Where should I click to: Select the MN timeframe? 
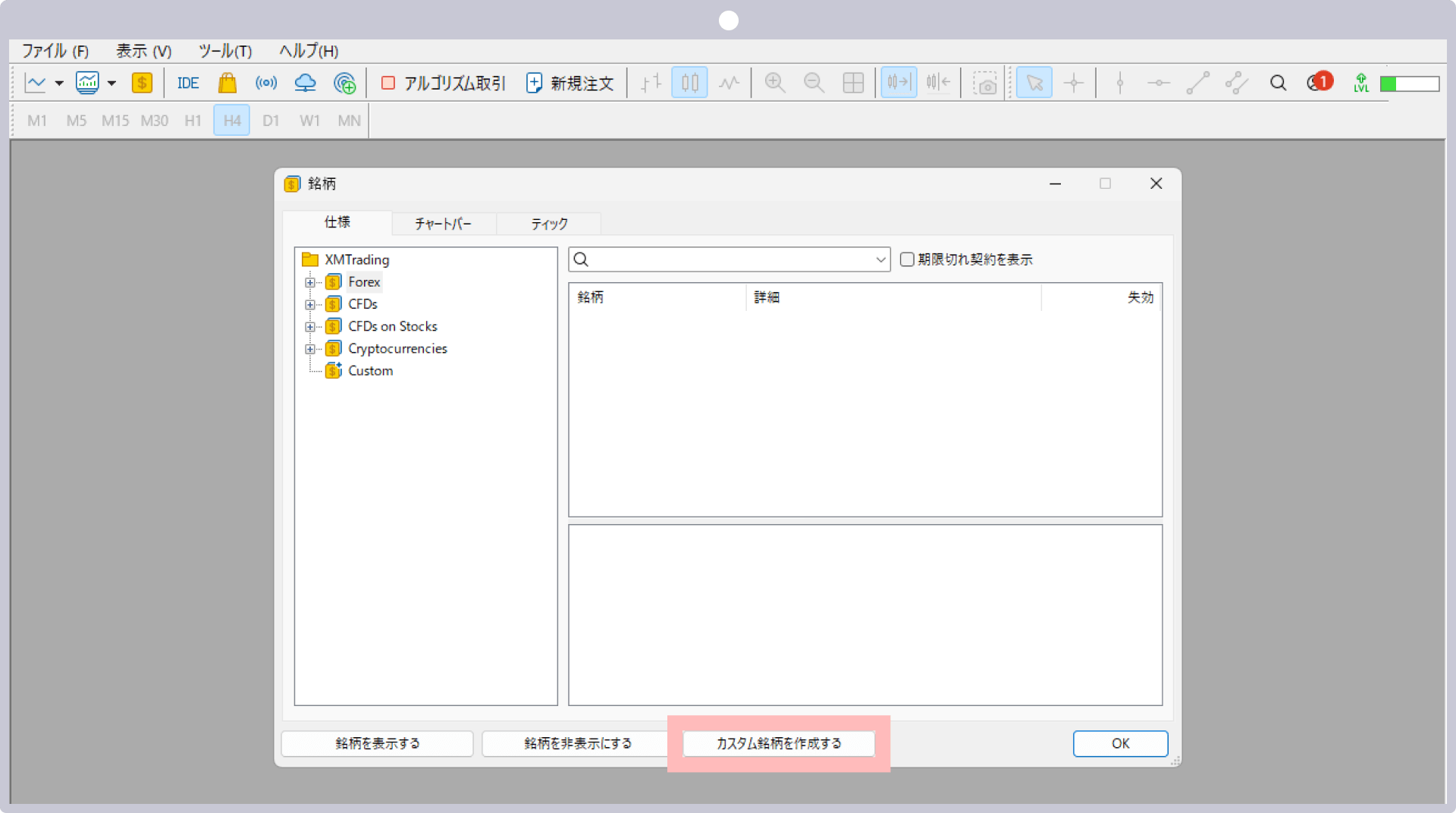(x=349, y=121)
